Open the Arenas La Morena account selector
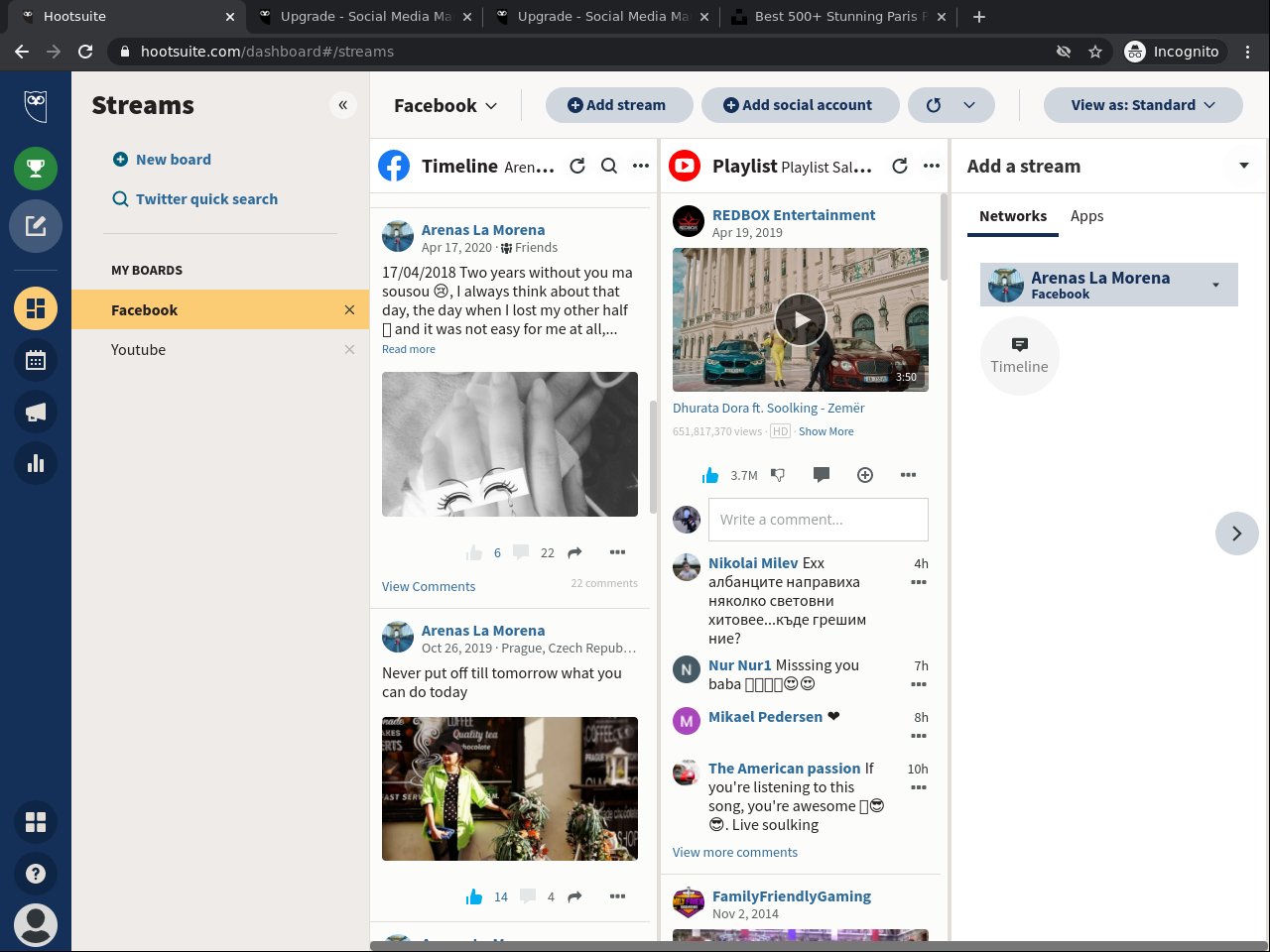The height and width of the screenshot is (952, 1270). (x=1109, y=285)
